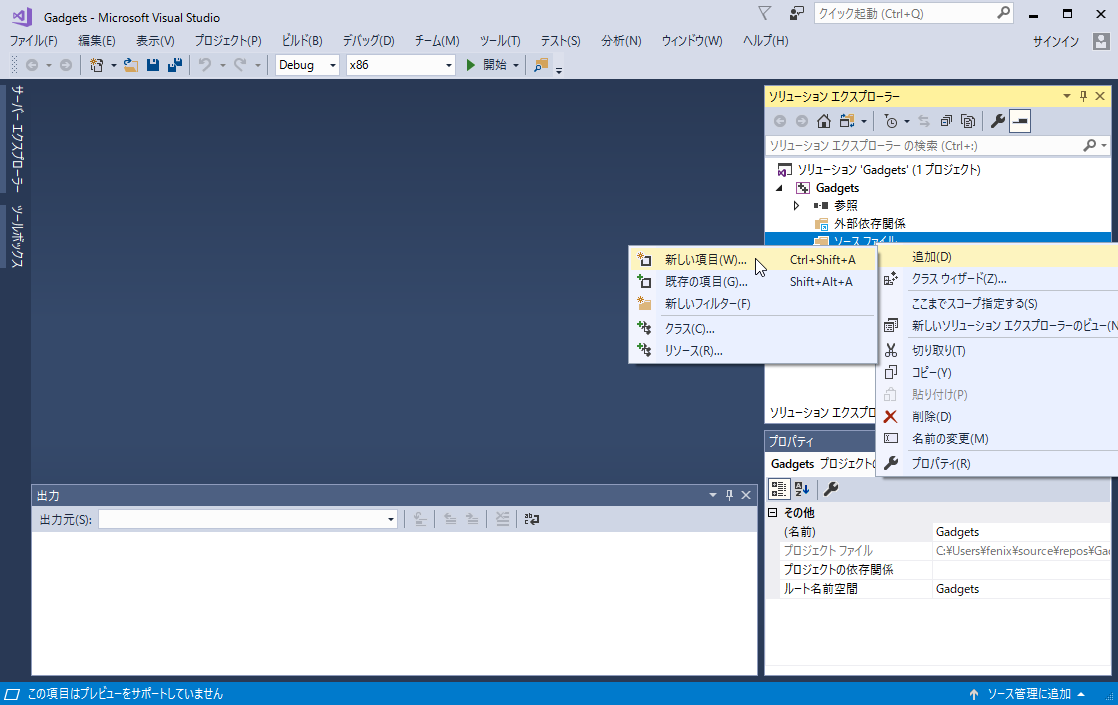
Task: Pin the Solution Explorer panel with pushpin
Action: (1084, 96)
